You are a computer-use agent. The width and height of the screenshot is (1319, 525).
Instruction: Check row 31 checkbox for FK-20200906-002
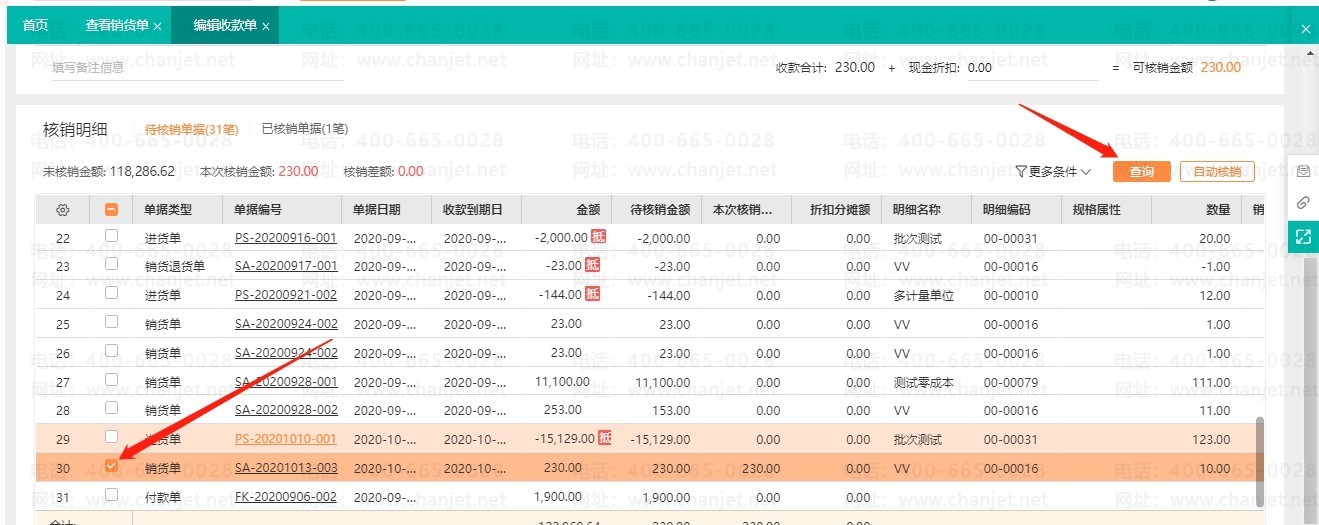(x=111, y=494)
